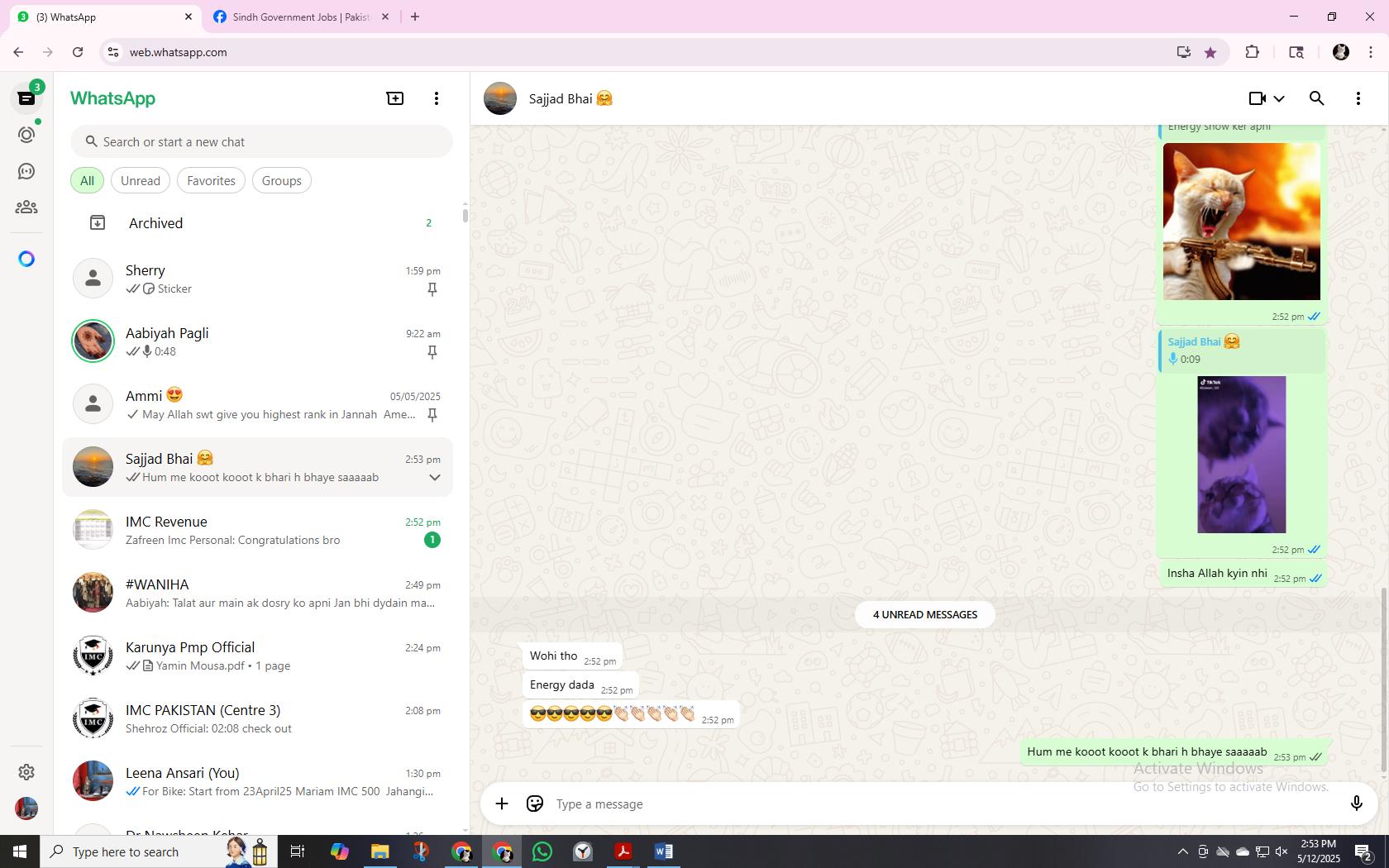Record a voice message microphone
This screenshot has height=868, width=1389.
pyautogui.click(x=1356, y=804)
